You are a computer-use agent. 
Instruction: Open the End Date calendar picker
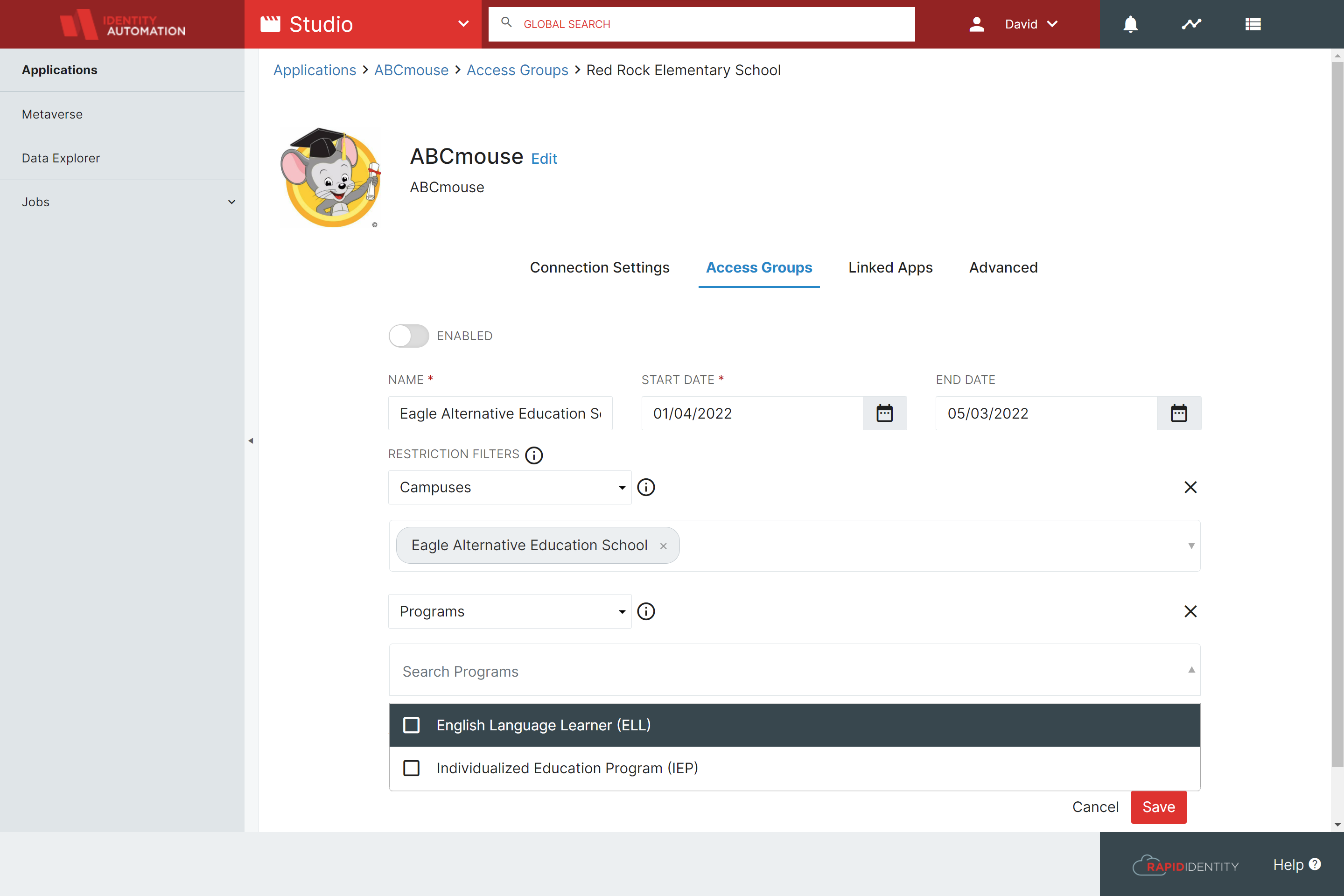tap(1178, 413)
